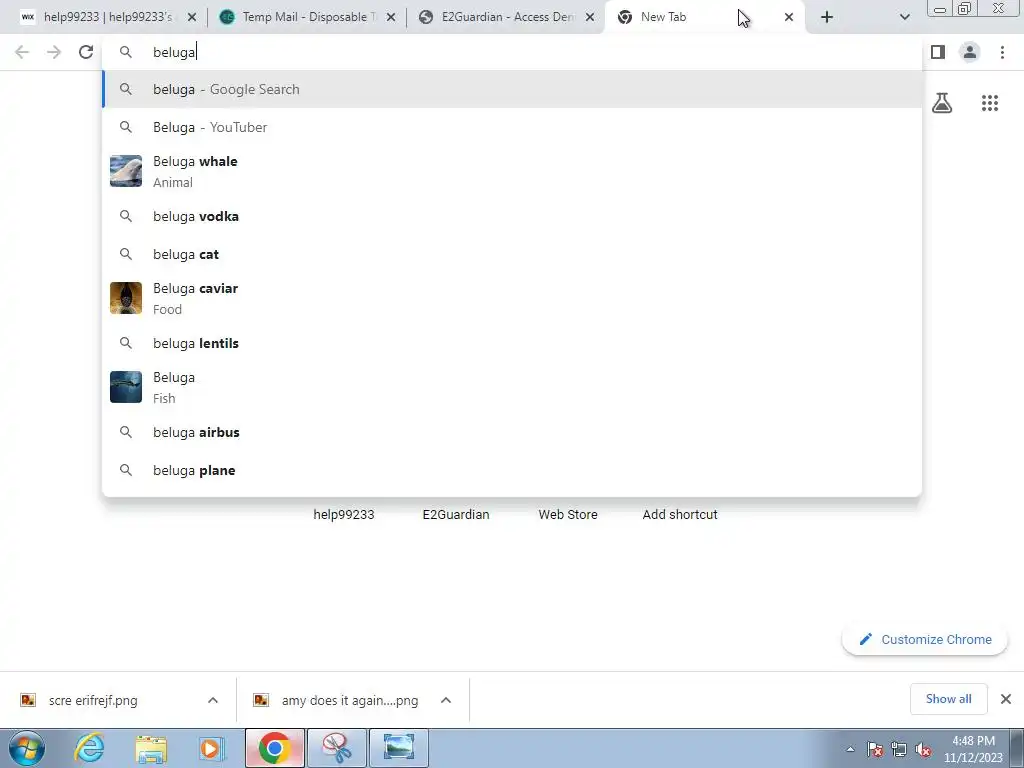Select the Beluga whale Animal suggestion
Viewport: 1024px width, 768px height.
point(512,171)
